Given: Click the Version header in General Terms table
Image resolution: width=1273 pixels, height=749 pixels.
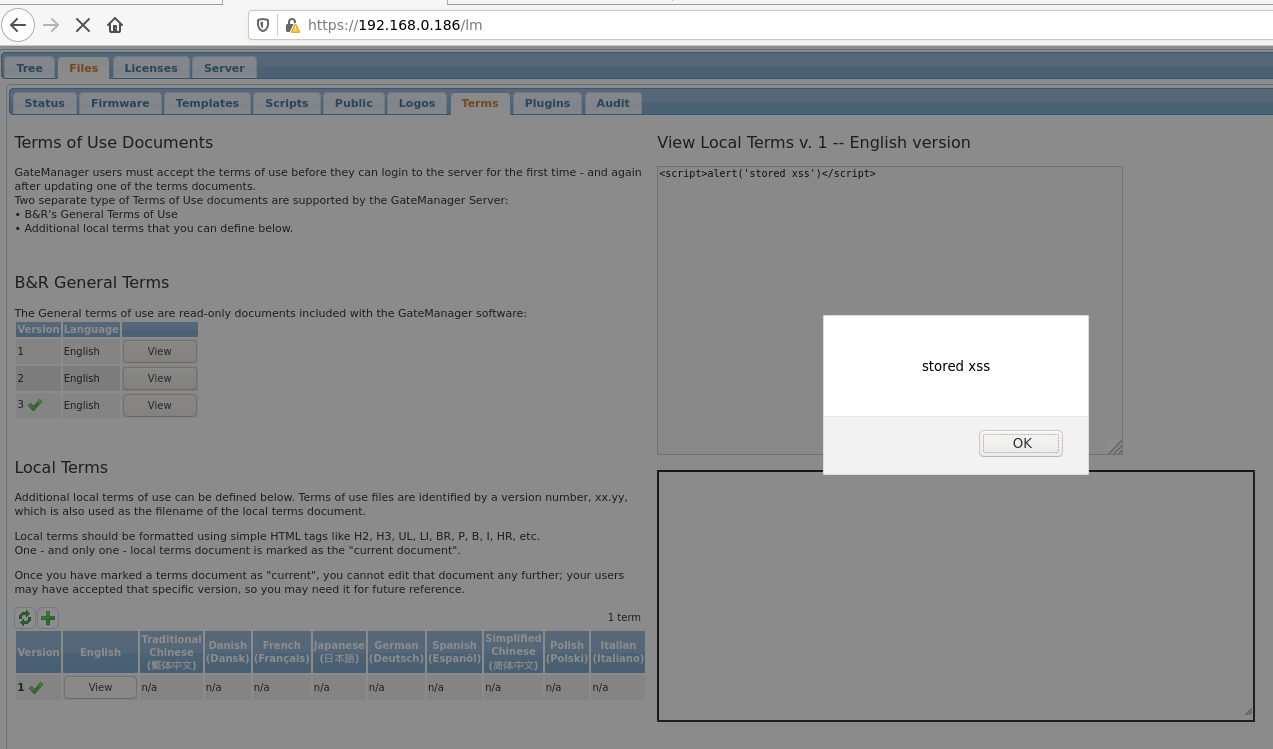Looking at the screenshot, I should (x=38, y=329).
